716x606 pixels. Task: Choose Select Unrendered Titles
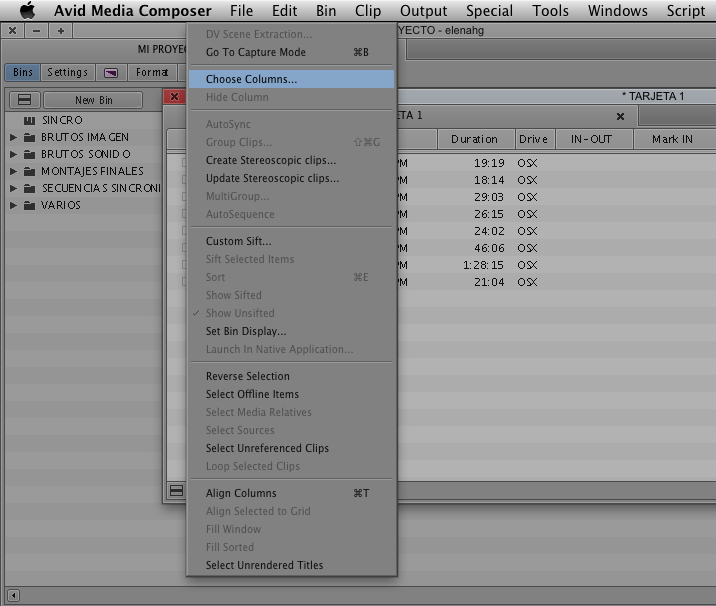(291, 565)
